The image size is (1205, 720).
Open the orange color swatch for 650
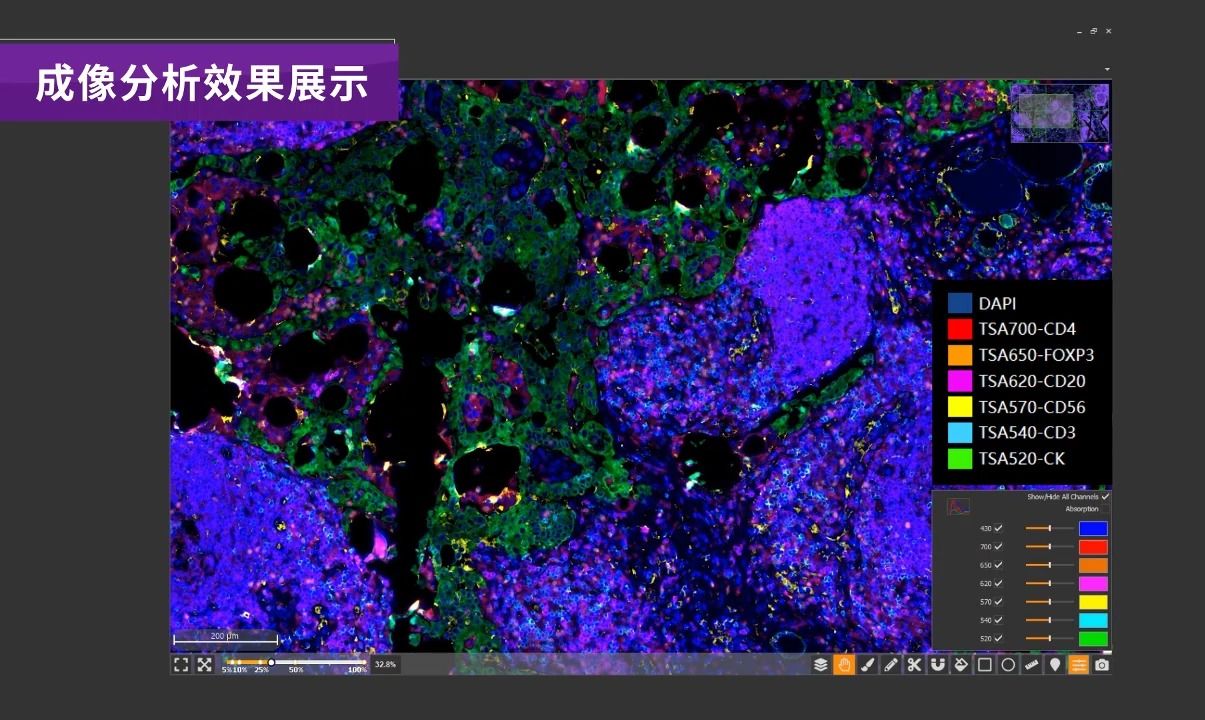click(x=1093, y=565)
